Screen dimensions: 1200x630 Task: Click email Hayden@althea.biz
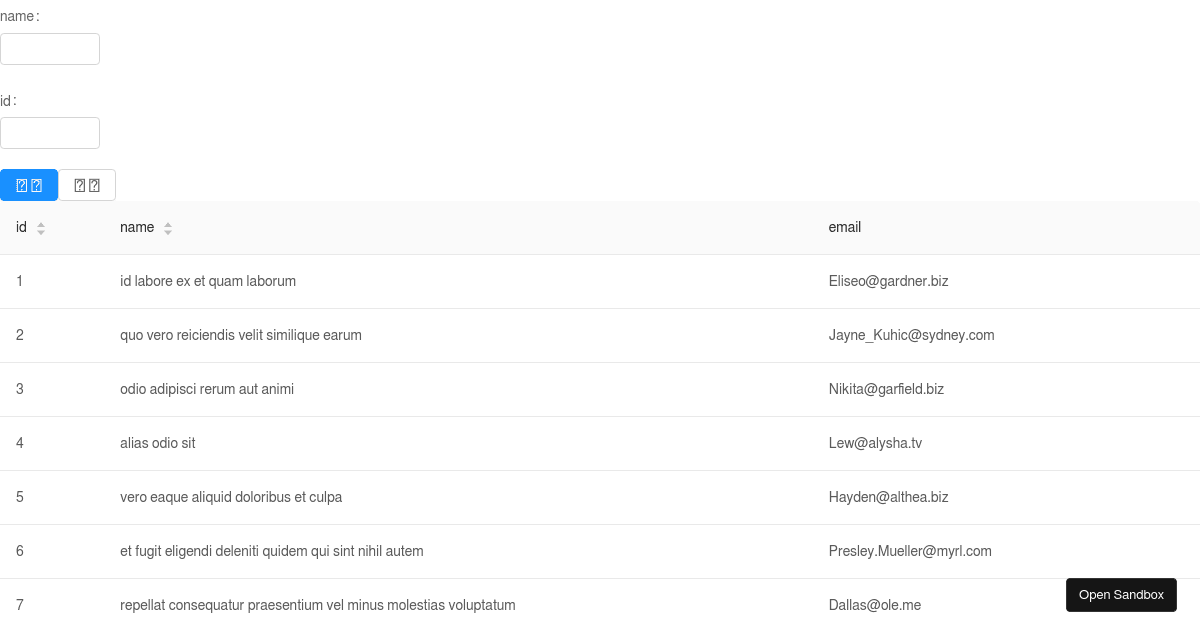click(x=888, y=497)
